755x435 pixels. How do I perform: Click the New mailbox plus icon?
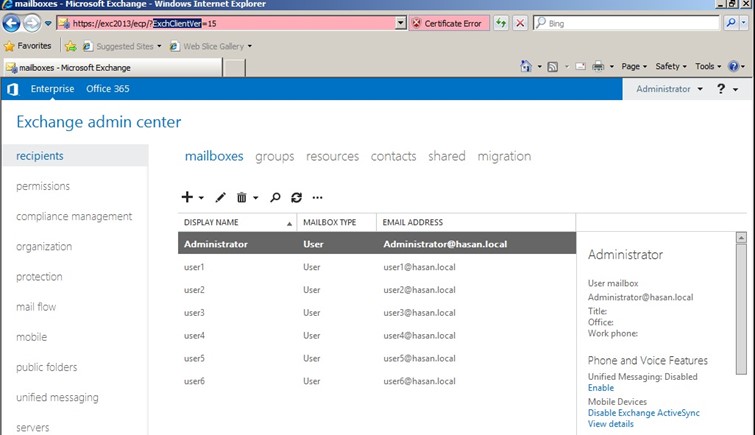click(187, 197)
